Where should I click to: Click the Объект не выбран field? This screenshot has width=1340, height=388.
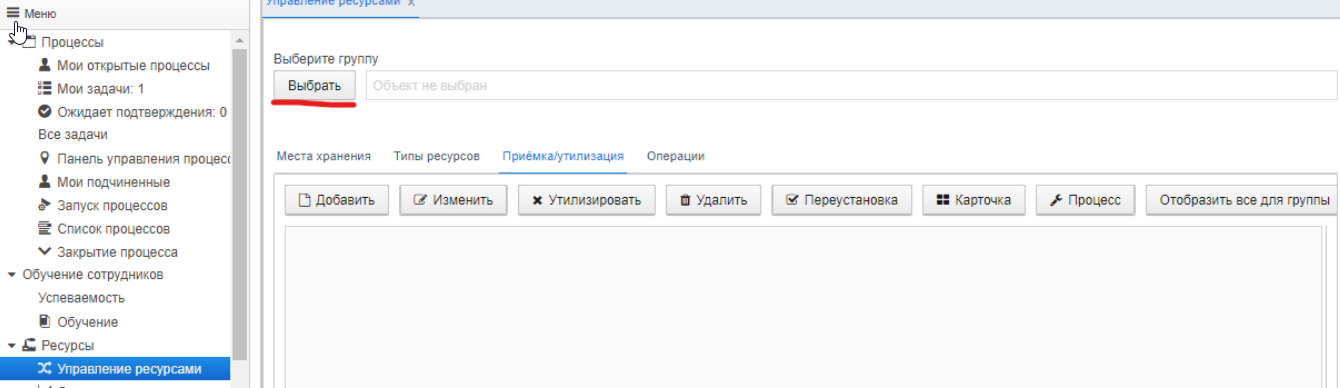[x=851, y=86]
